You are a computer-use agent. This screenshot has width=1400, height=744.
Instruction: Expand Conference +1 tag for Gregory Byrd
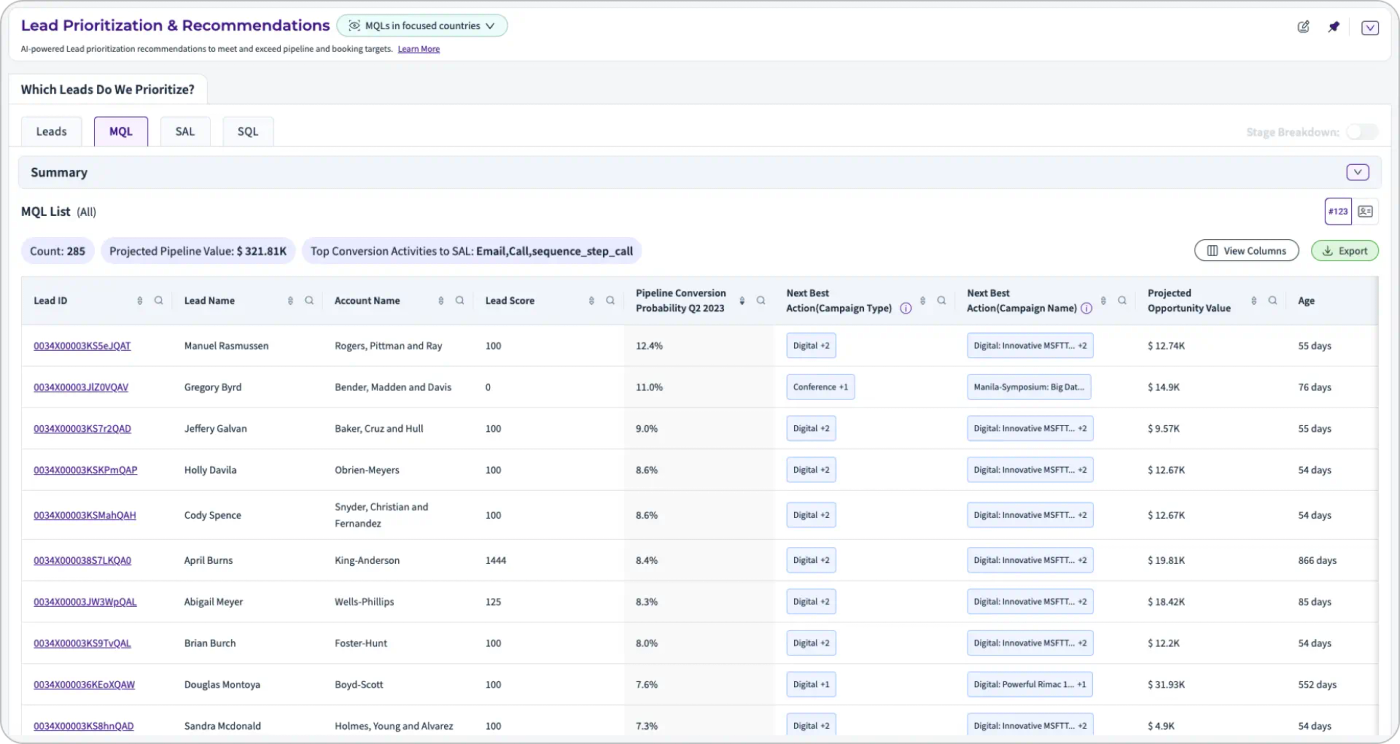(820, 387)
